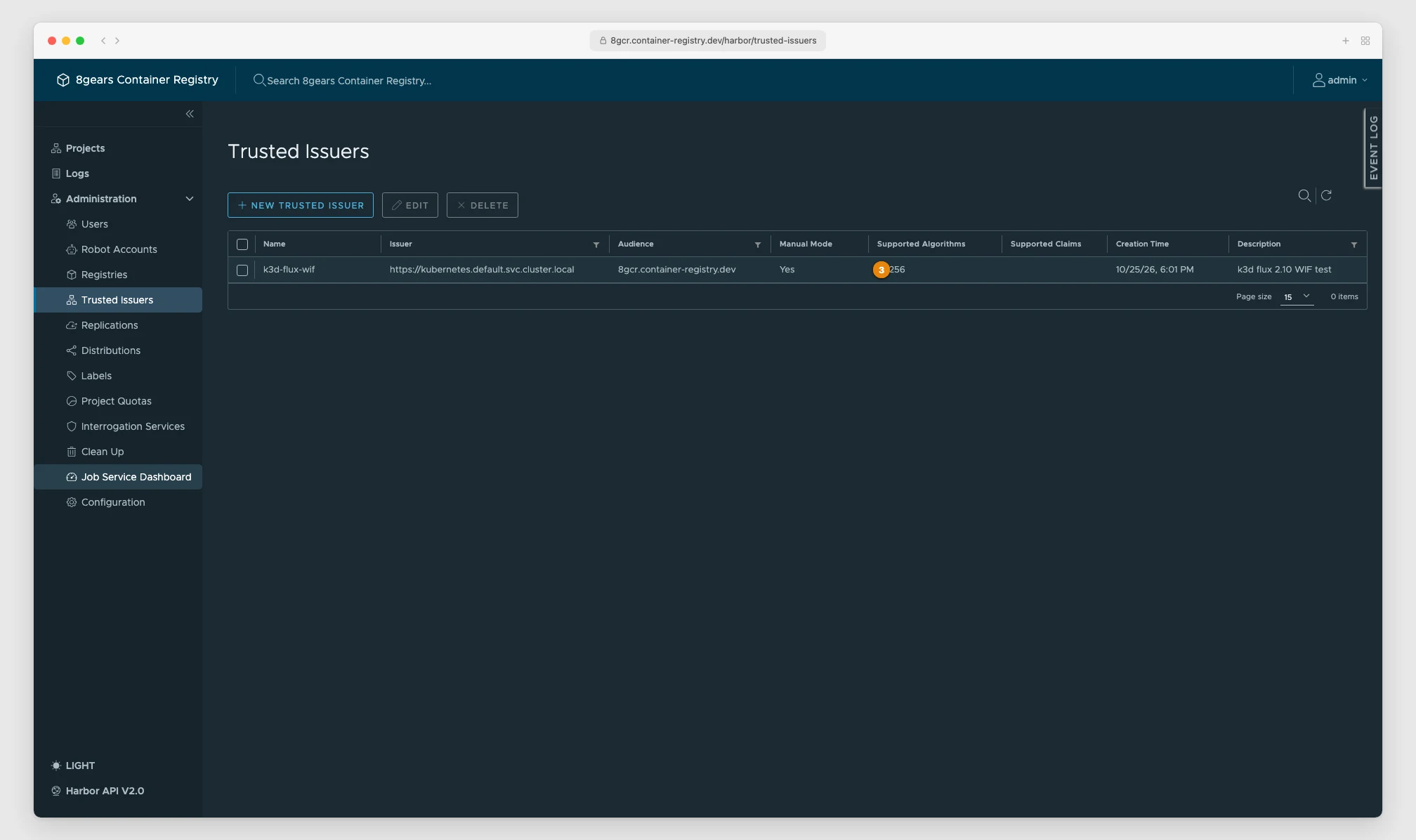Open the admin user dropdown arrow
Viewport: 1416px width, 840px height.
[x=1365, y=80]
